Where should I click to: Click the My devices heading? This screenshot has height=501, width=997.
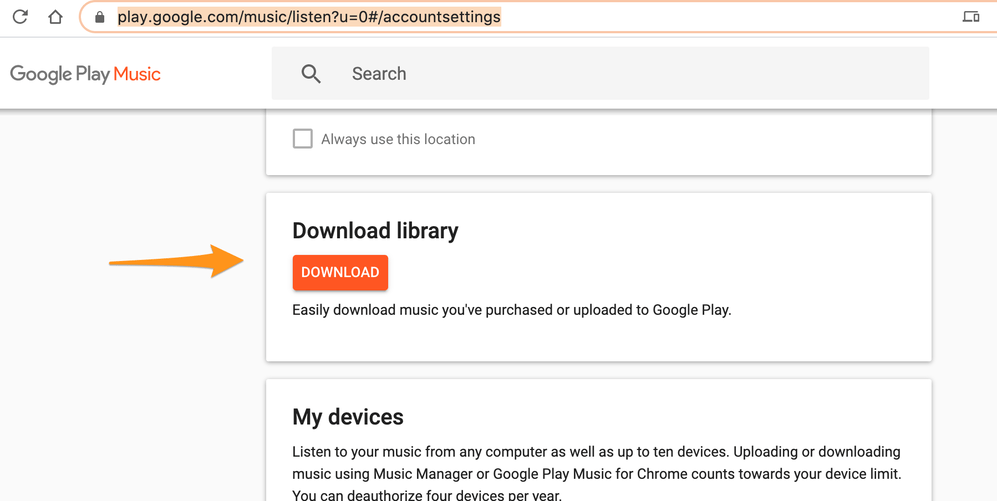(x=348, y=417)
